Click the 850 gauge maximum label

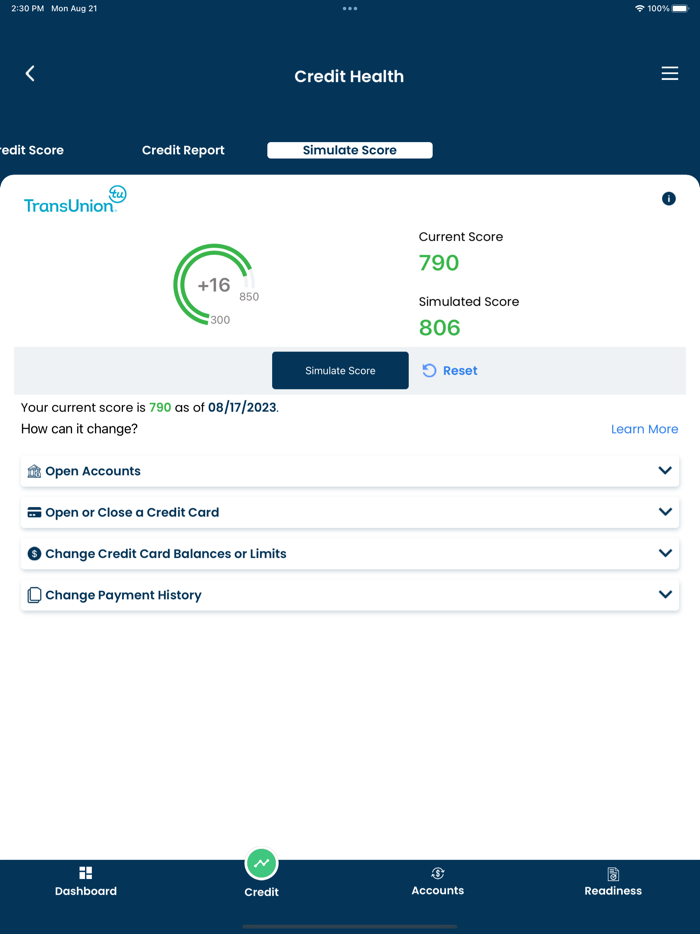[x=249, y=297]
